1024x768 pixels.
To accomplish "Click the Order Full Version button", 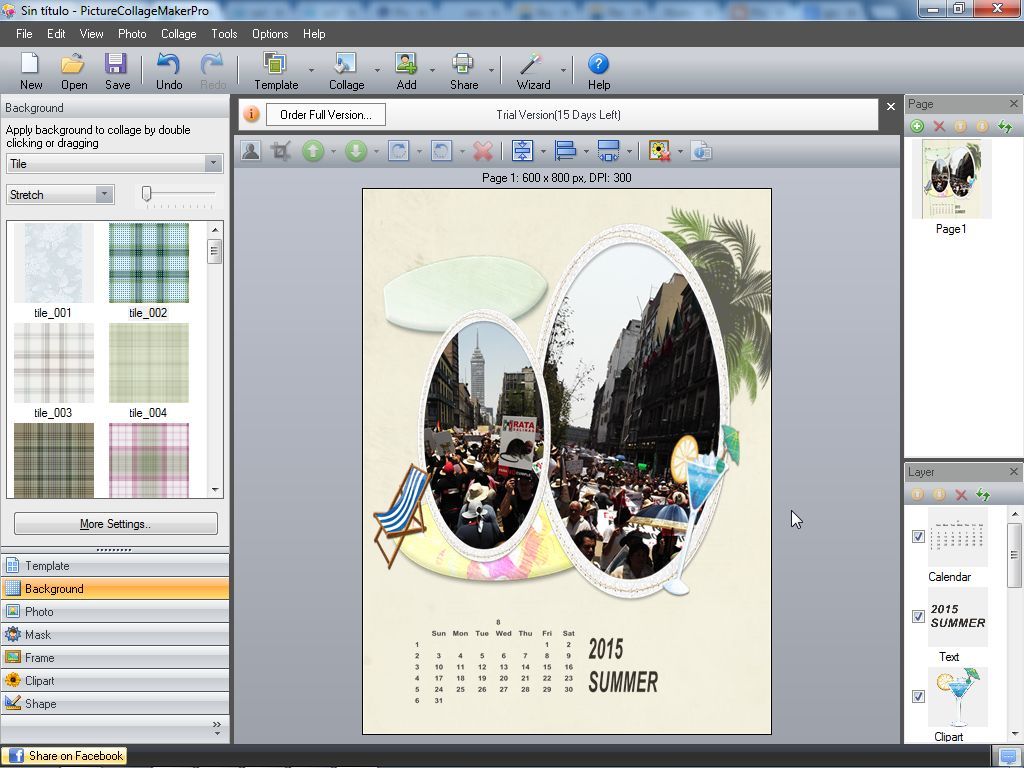I will click(x=325, y=114).
